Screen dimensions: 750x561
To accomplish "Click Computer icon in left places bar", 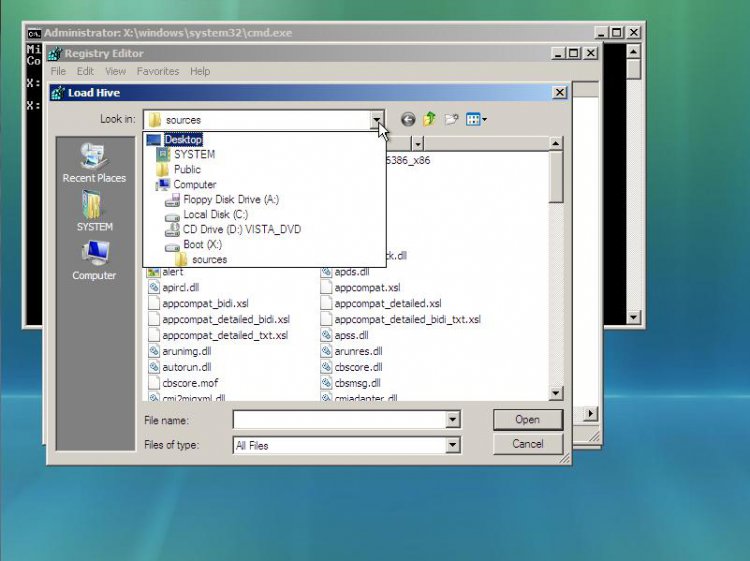I will 94,261.
